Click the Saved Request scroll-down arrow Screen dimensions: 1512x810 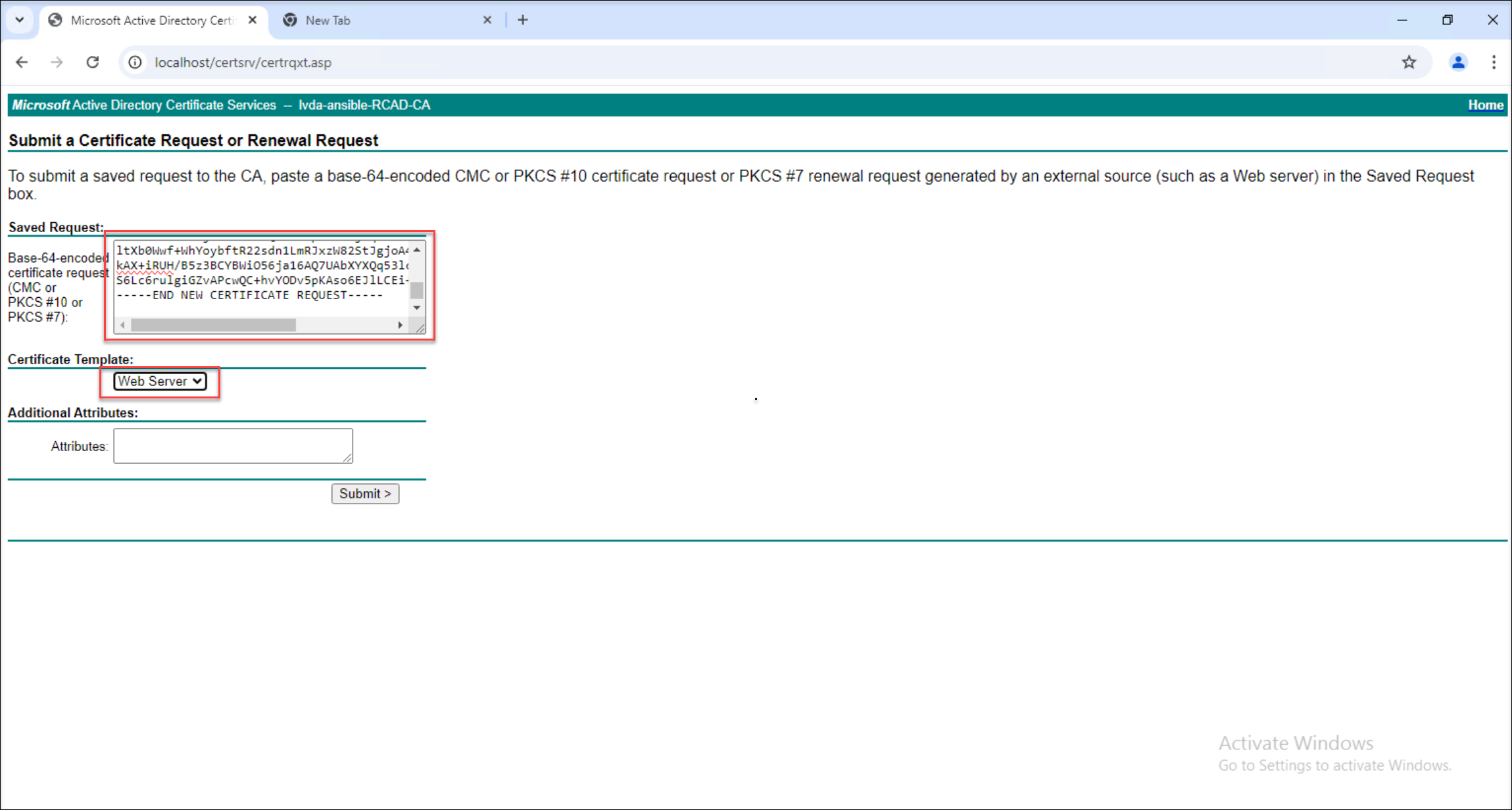[x=416, y=307]
